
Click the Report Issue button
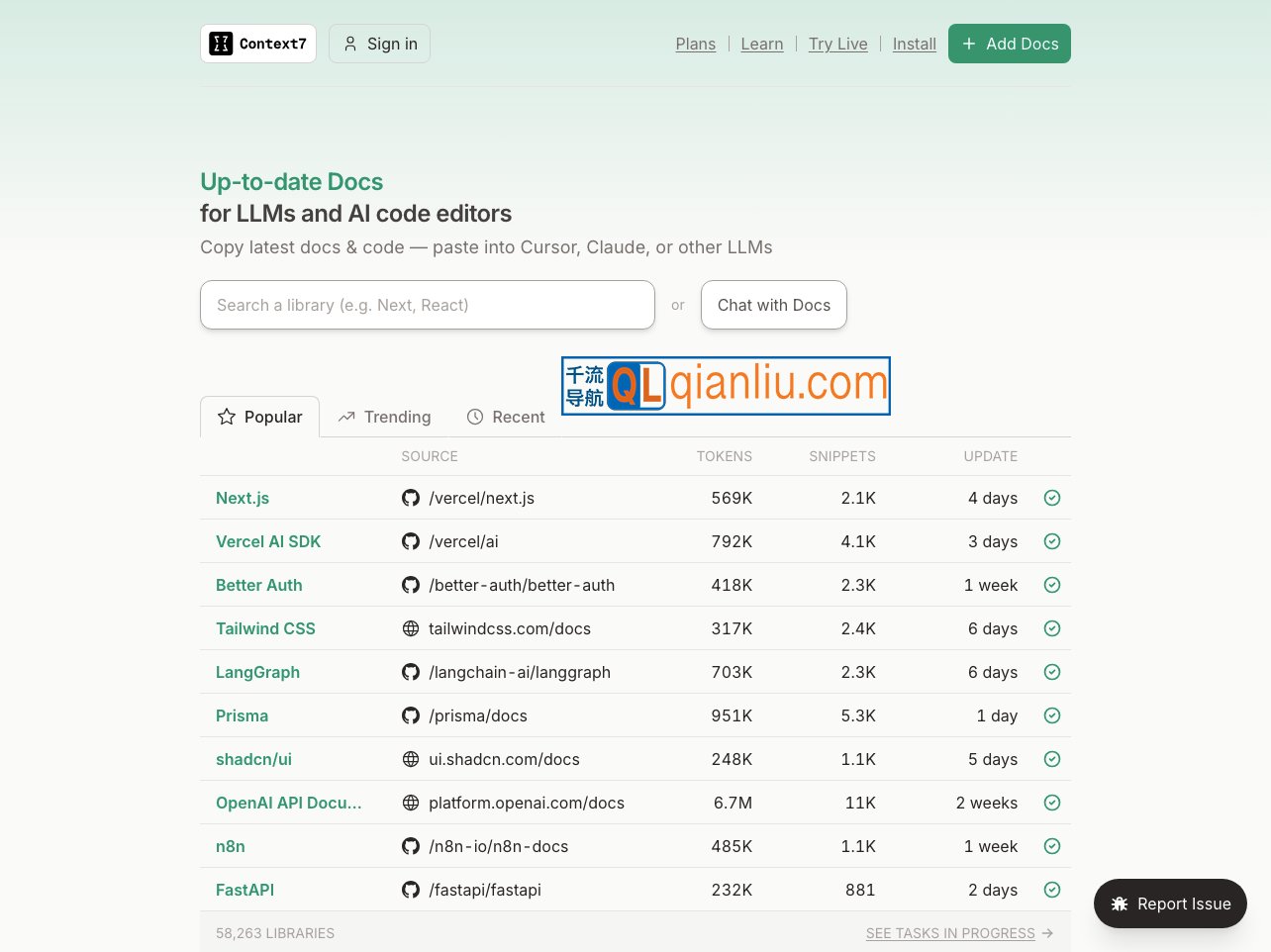pyautogui.click(x=1170, y=904)
